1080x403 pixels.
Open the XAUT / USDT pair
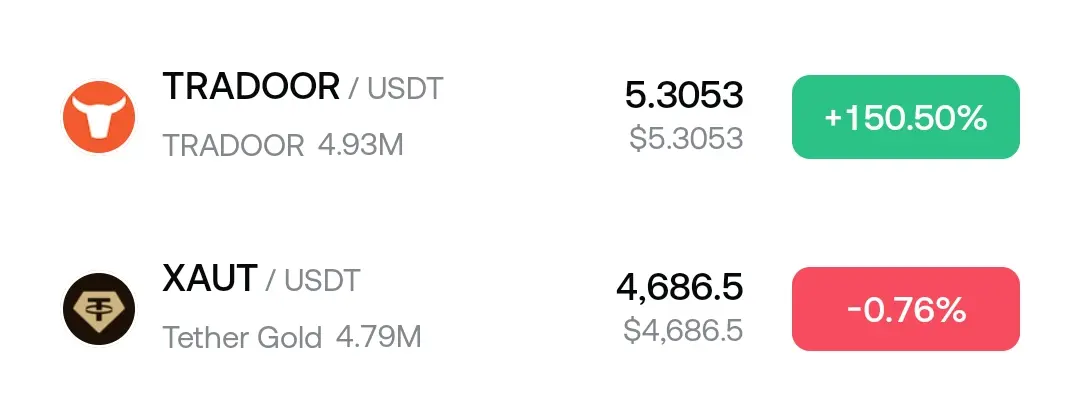point(261,280)
